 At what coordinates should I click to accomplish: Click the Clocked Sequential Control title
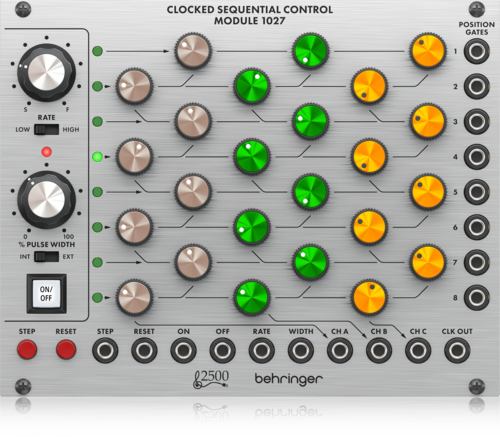(x=250, y=15)
